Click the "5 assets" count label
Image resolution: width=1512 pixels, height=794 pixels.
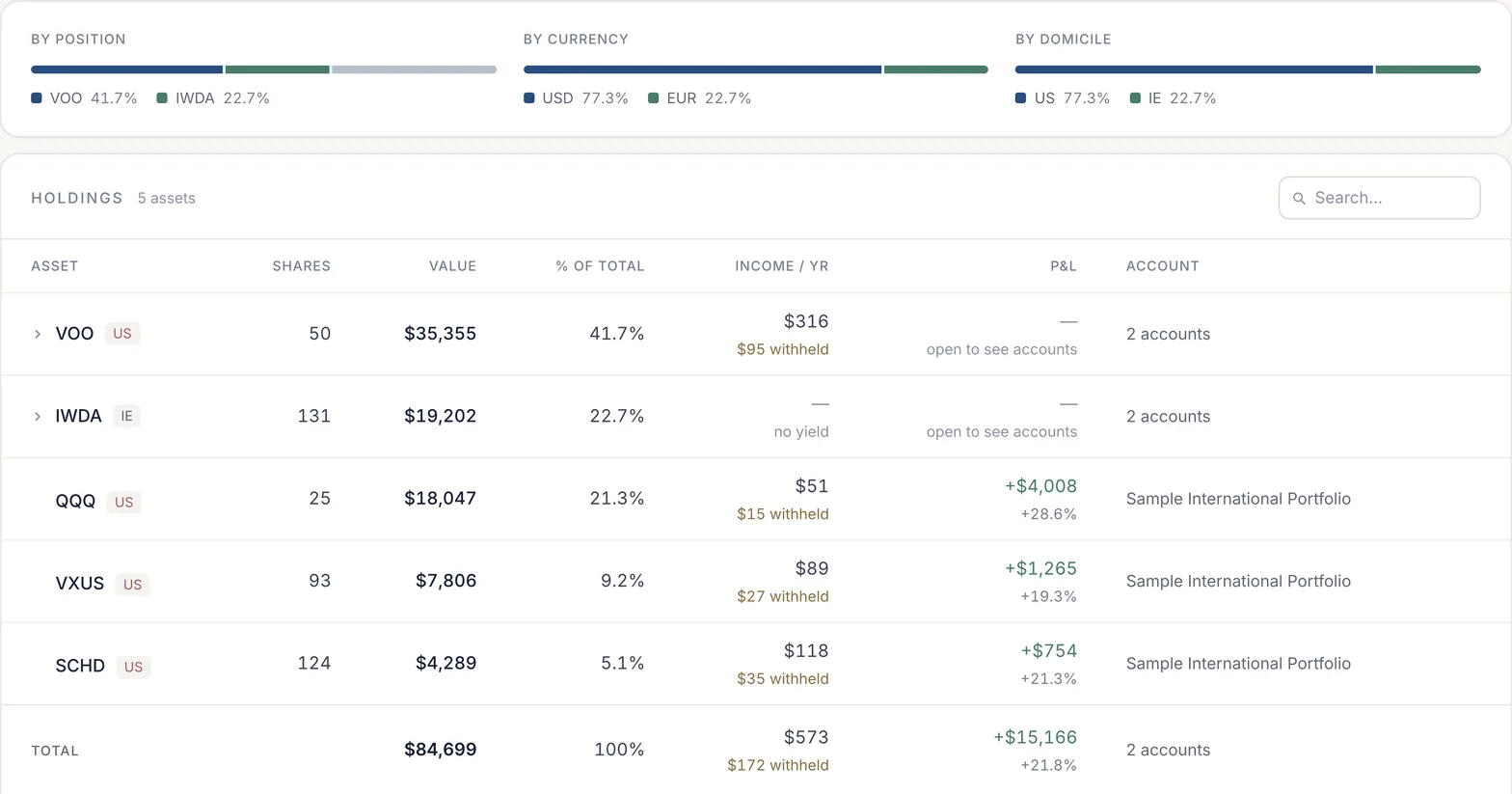(x=166, y=198)
